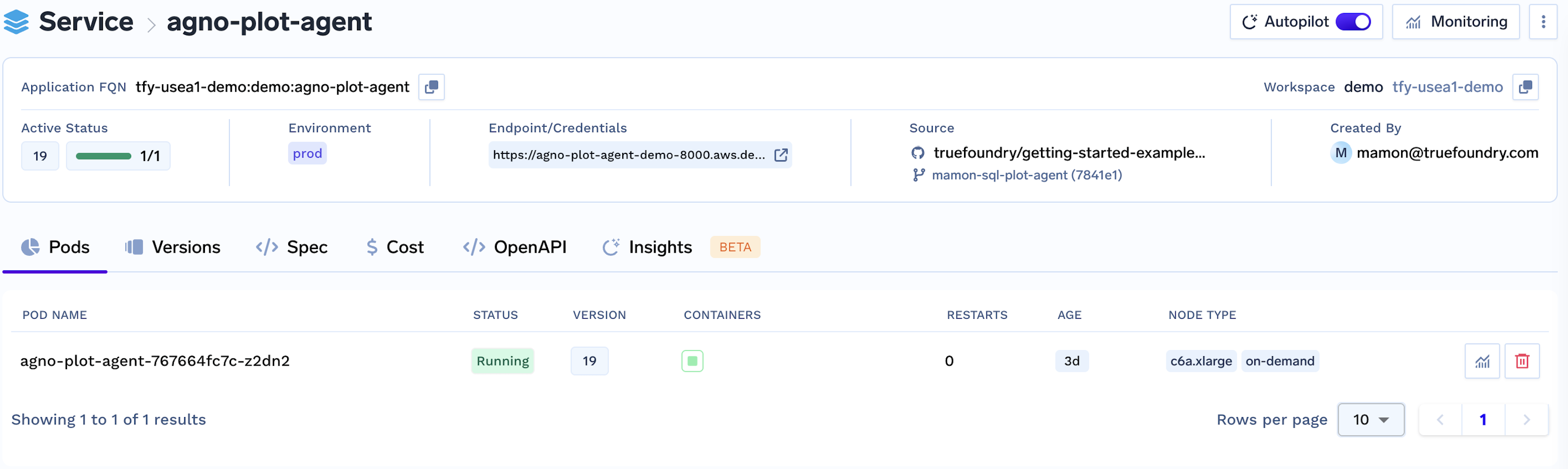Click the RESTARTS column header

(x=976, y=315)
